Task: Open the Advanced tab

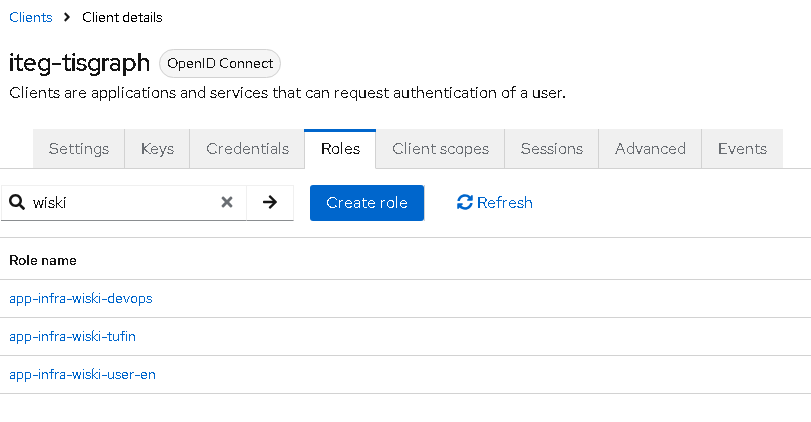Action: pos(650,149)
